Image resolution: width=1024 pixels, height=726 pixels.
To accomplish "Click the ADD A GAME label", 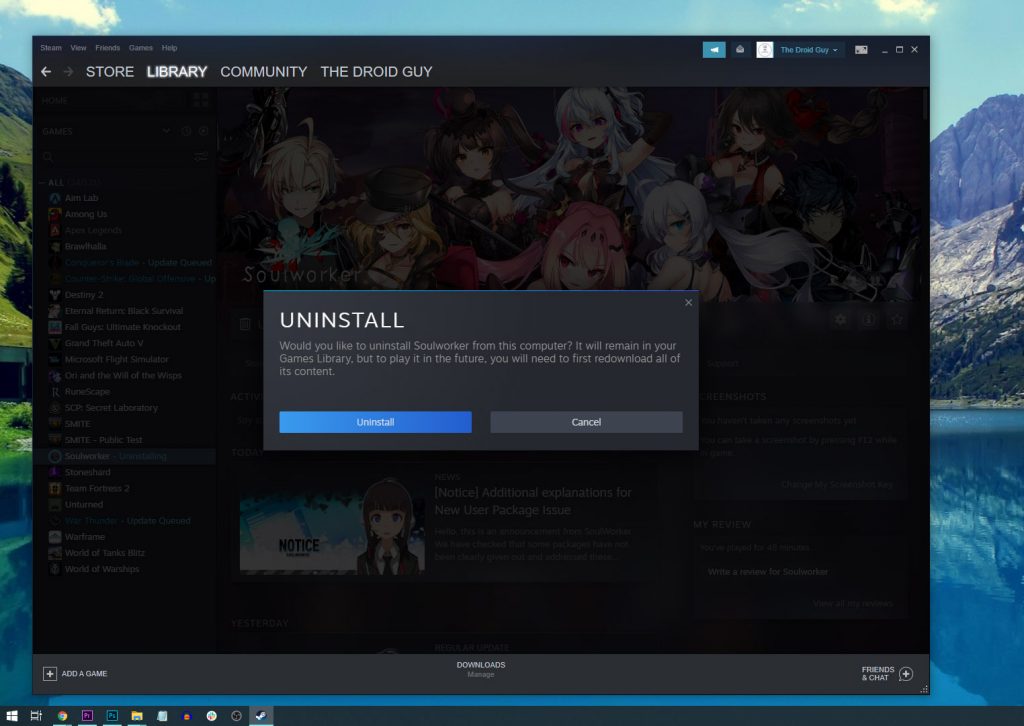I will (x=84, y=674).
